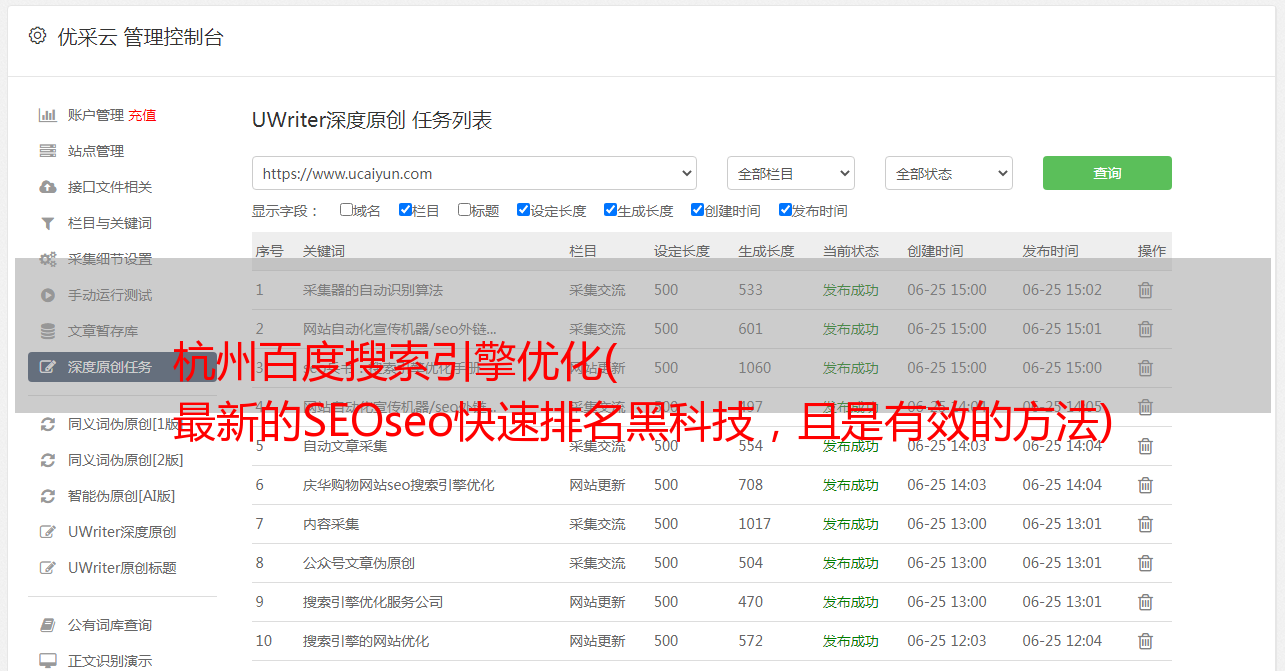Screen dimensions: 1285x671
Task: Delete the task 采集器的自动识别算法
Action: click(1145, 290)
